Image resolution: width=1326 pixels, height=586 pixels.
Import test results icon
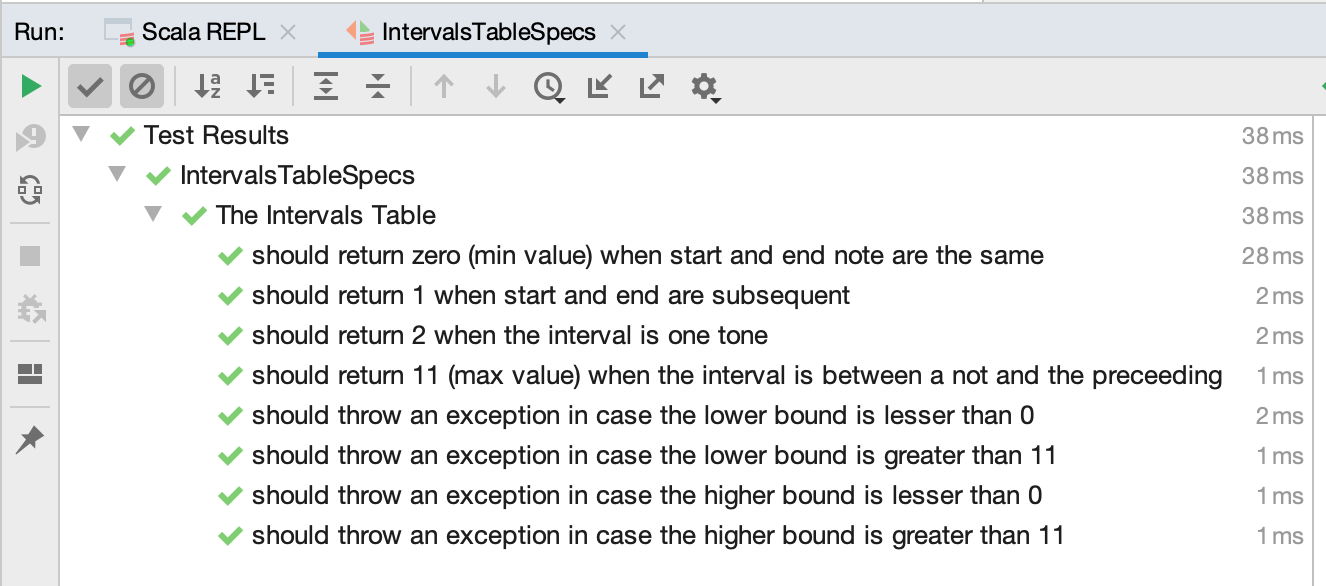[599, 87]
